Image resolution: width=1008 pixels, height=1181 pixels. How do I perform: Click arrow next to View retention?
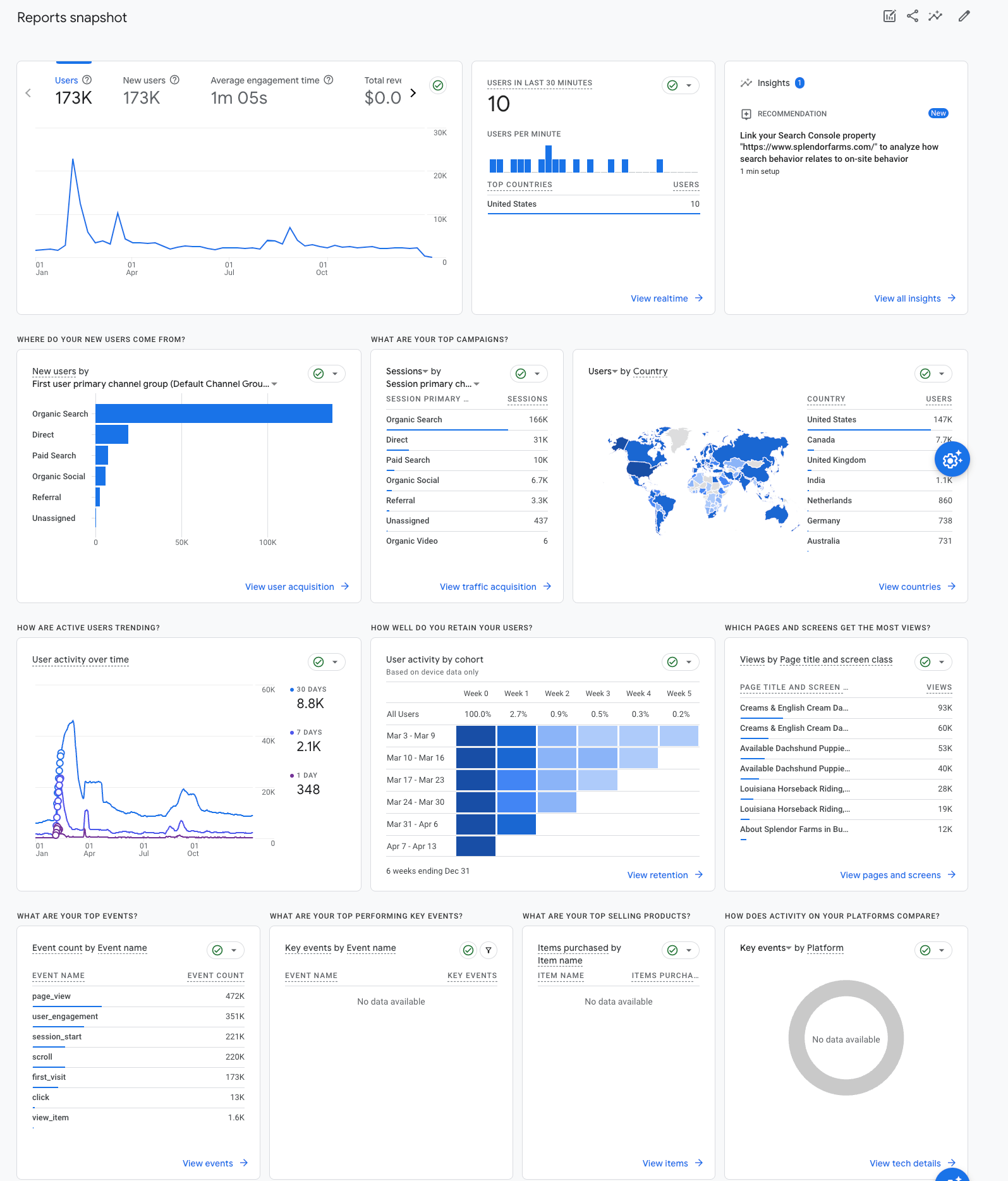699,874
